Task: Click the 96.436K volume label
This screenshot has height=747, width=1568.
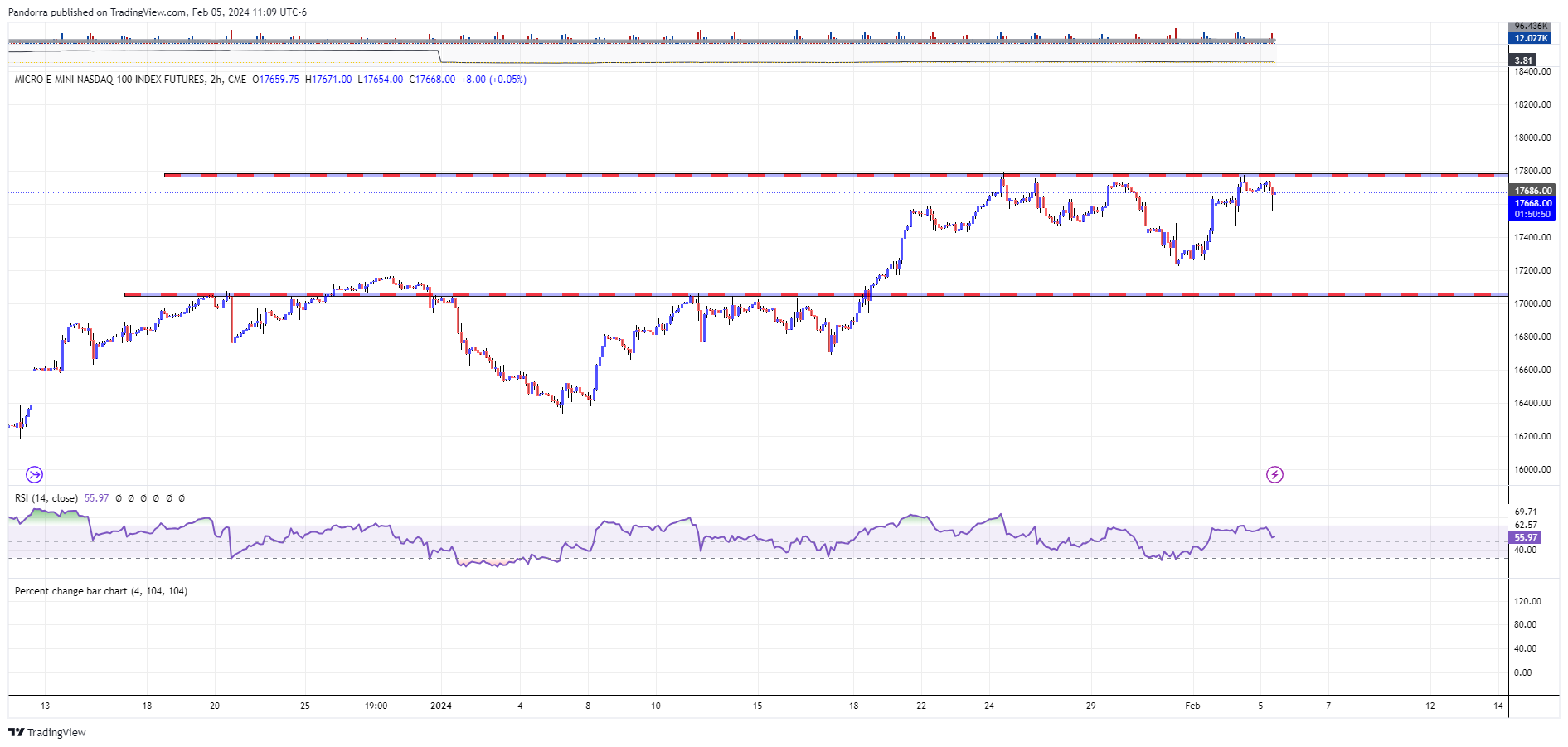Action: point(1531,27)
